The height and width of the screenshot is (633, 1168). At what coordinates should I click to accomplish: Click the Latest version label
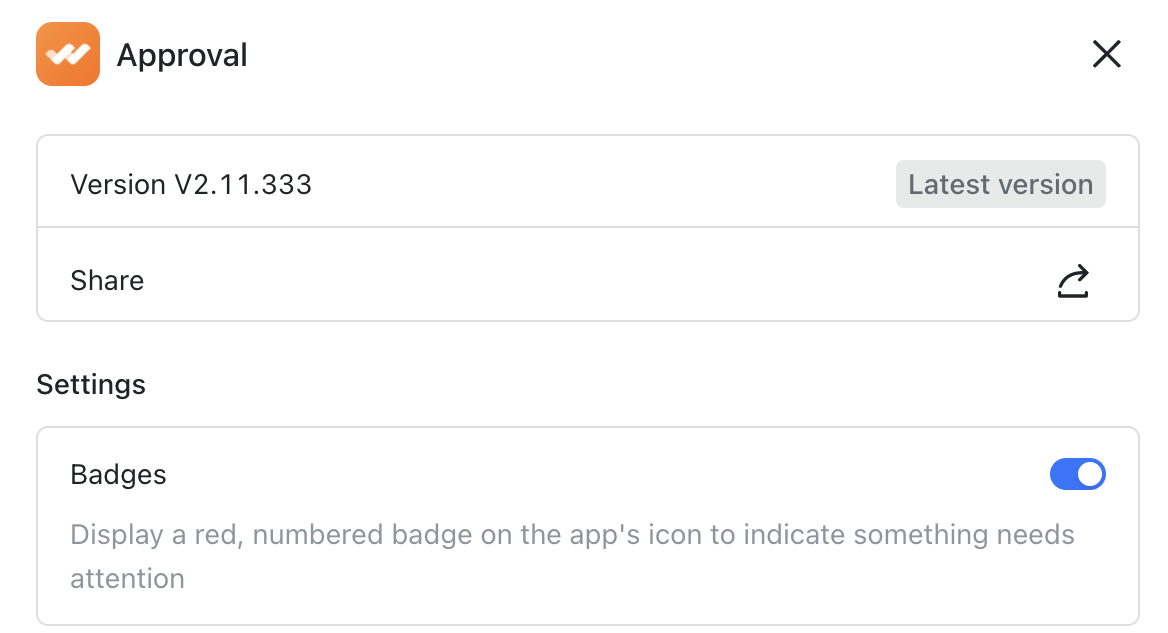(1000, 184)
